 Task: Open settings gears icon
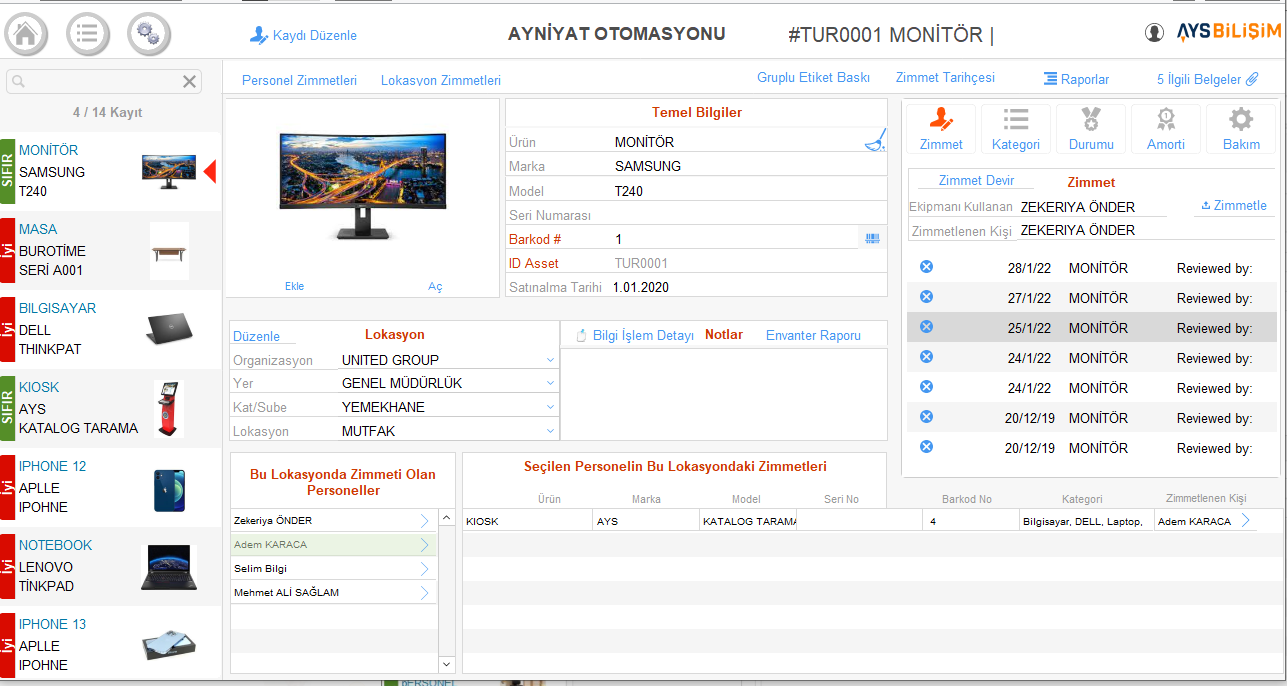coord(148,34)
